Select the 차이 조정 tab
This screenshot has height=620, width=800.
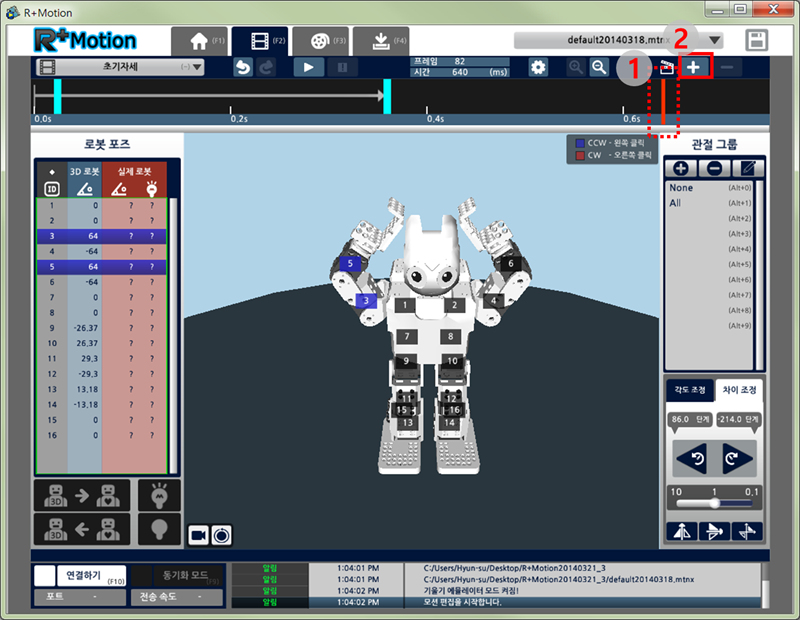pos(739,390)
